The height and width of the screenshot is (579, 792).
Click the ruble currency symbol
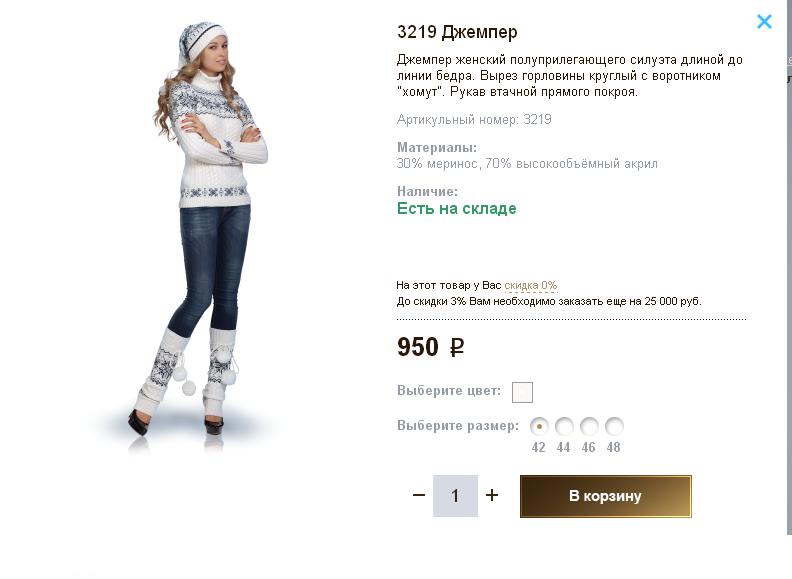457,348
